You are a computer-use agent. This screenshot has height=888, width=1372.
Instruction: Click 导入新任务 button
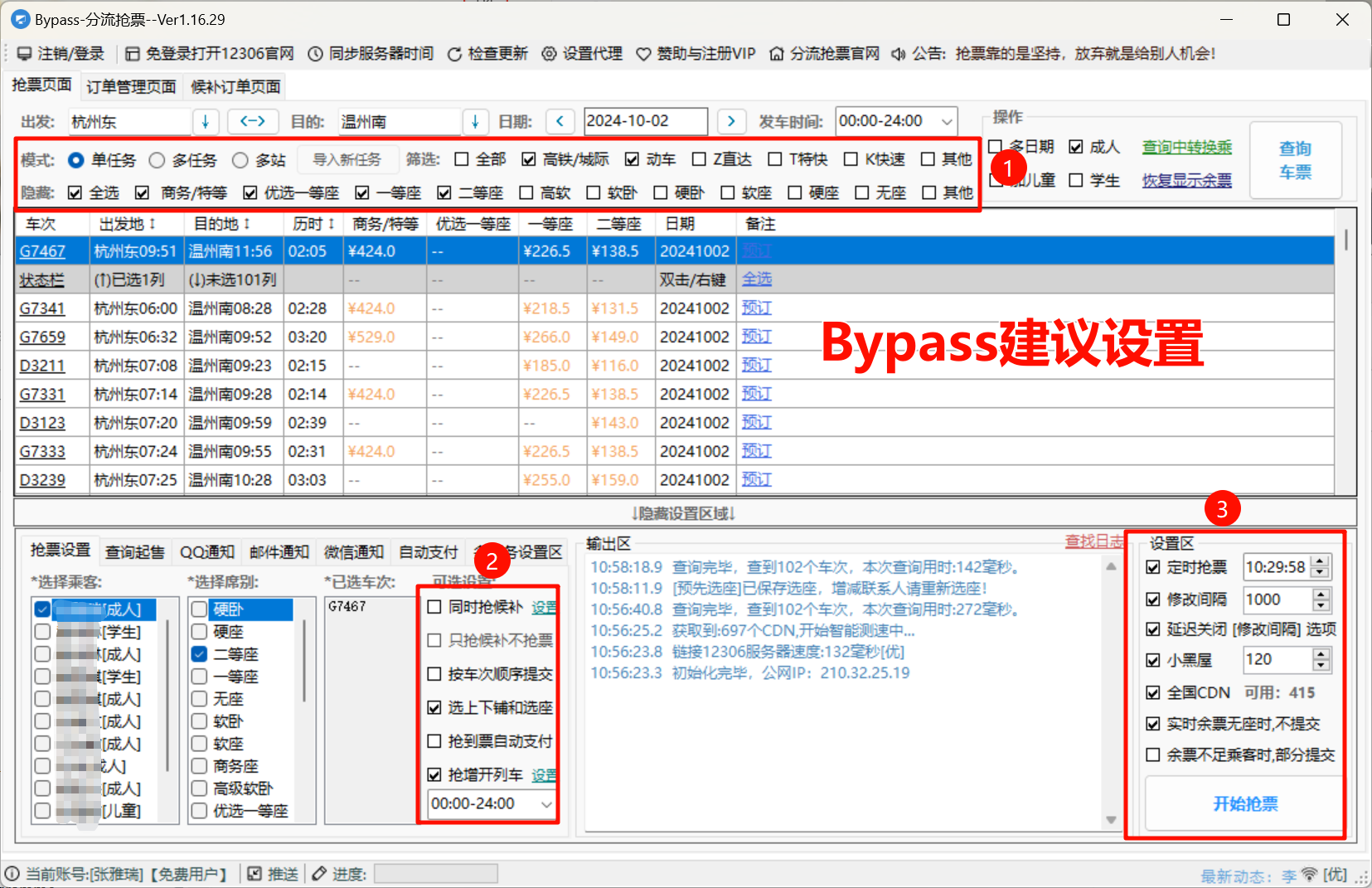(347, 160)
